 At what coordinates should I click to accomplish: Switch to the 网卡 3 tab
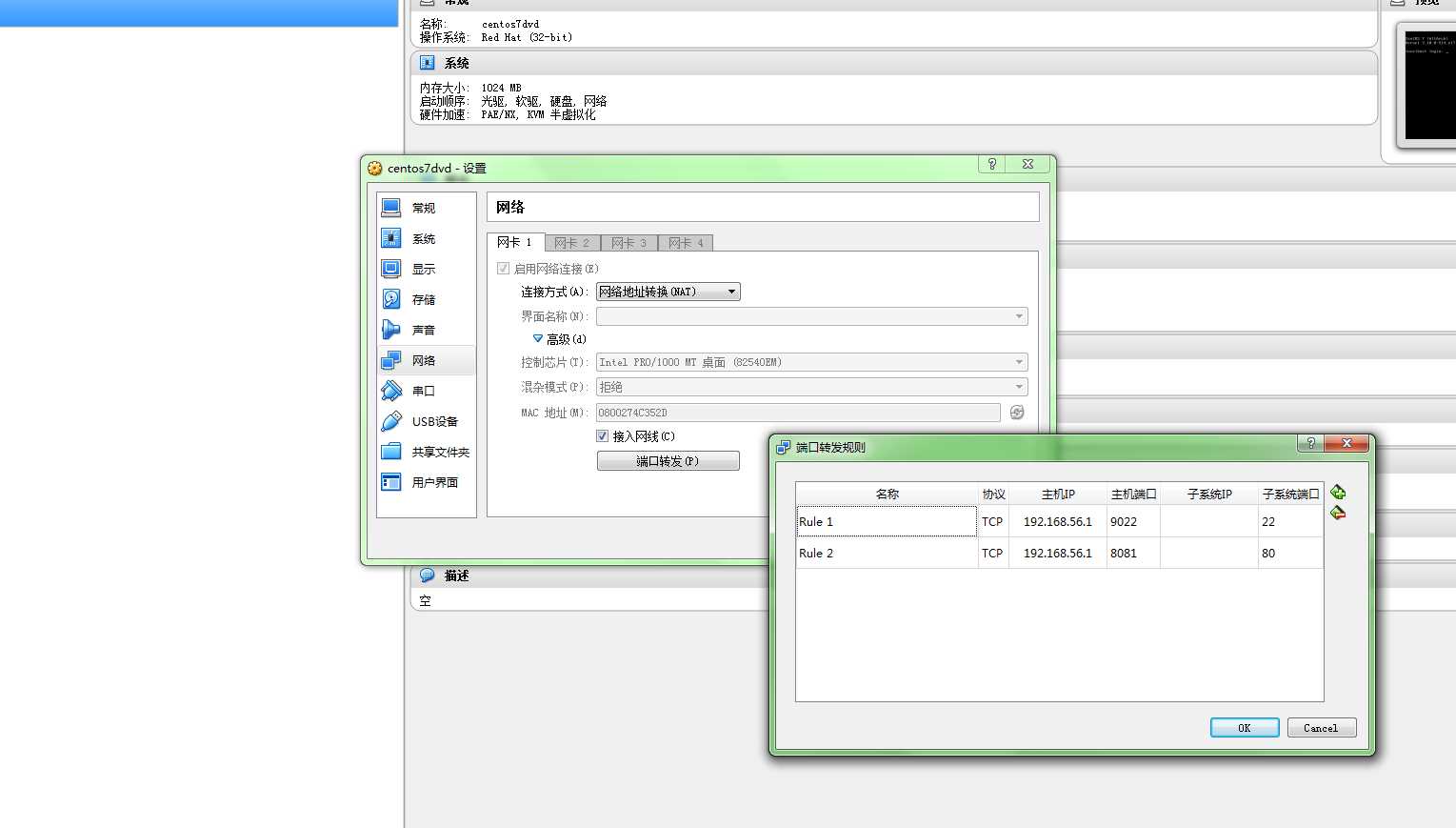[x=629, y=243]
